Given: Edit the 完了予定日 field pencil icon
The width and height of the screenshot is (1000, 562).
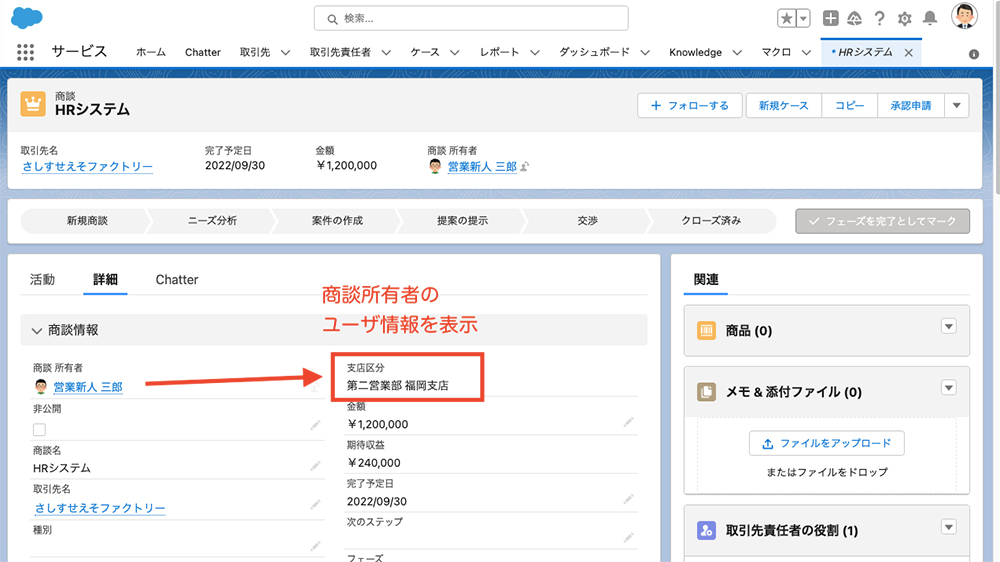Looking at the screenshot, I should [629, 499].
